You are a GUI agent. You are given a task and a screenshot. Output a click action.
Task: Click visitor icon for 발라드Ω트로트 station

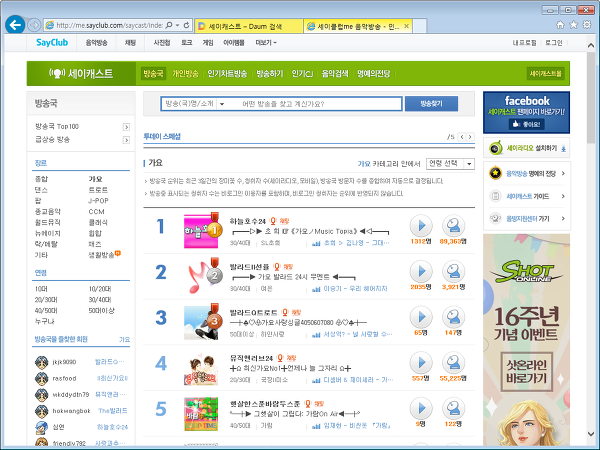pos(453,317)
